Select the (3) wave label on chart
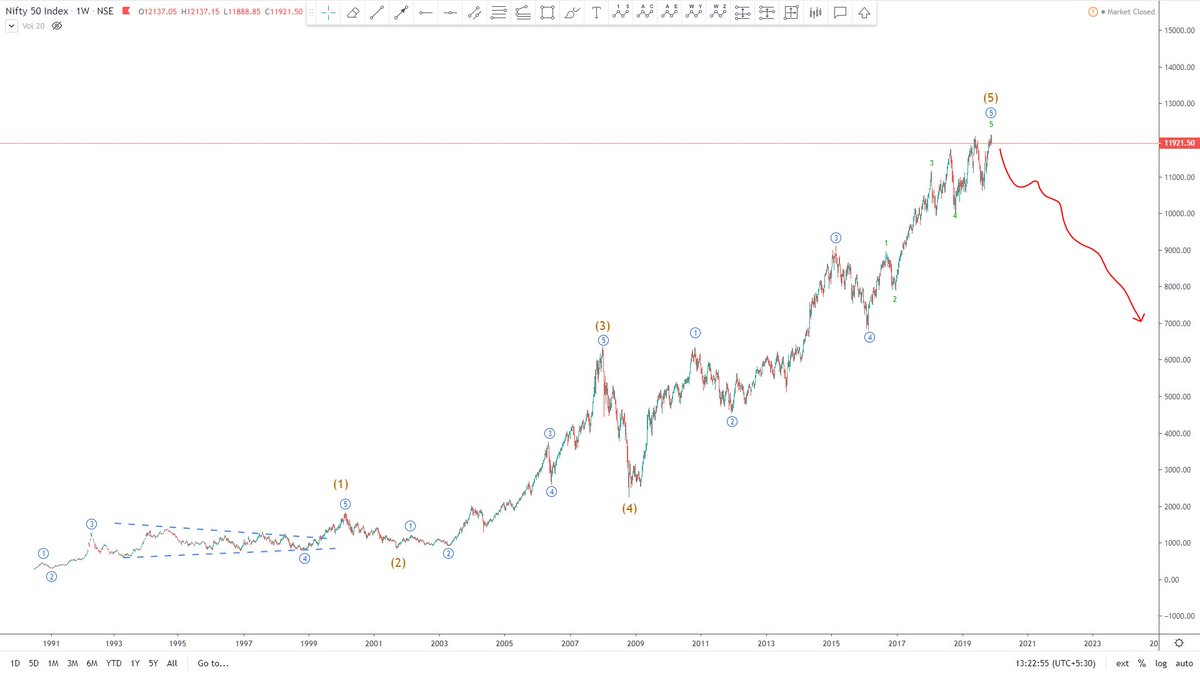 pos(602,326)
